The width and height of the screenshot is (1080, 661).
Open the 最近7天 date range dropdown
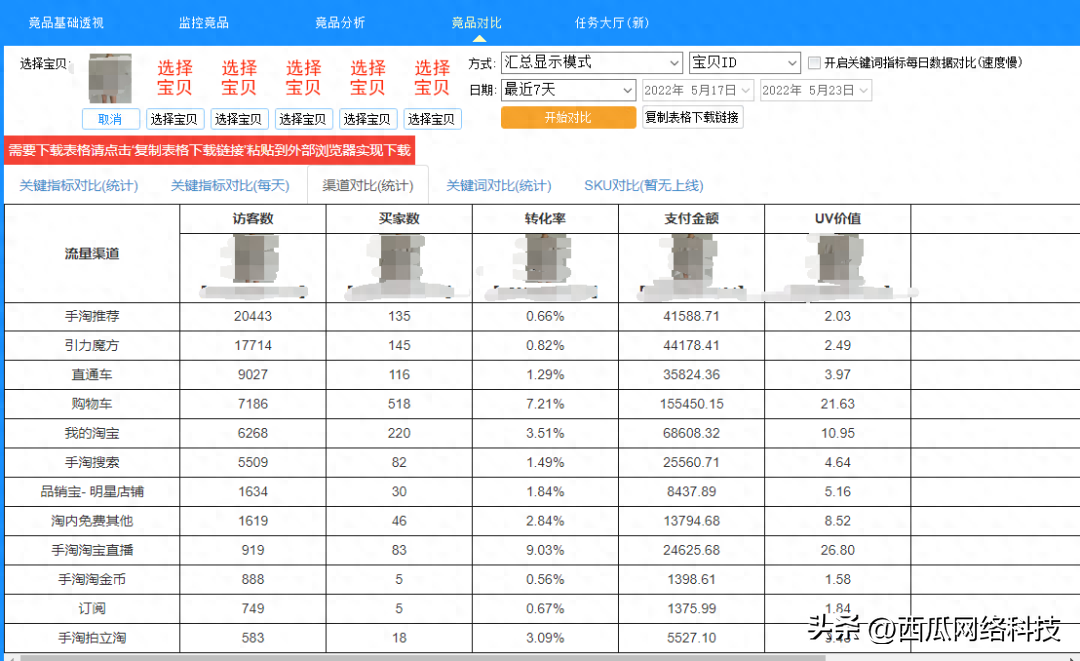coord(568,90)
